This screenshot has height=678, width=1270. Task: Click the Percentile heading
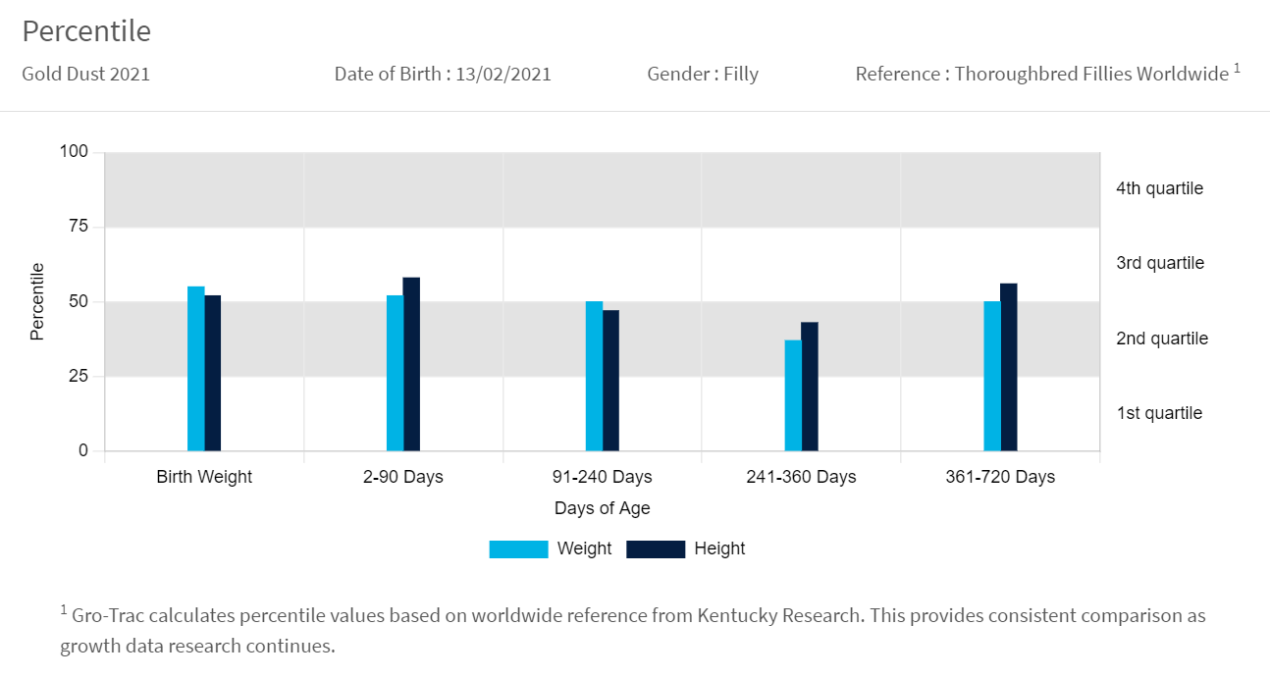coord(86,31)
